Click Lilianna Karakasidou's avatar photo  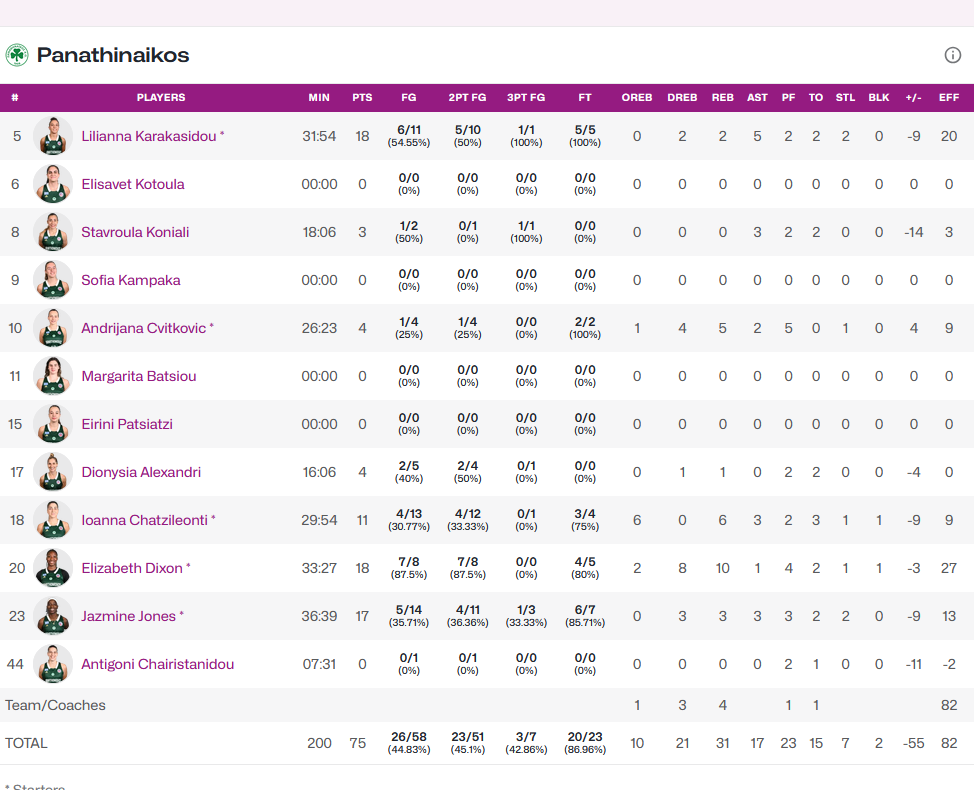pos(53,135)
